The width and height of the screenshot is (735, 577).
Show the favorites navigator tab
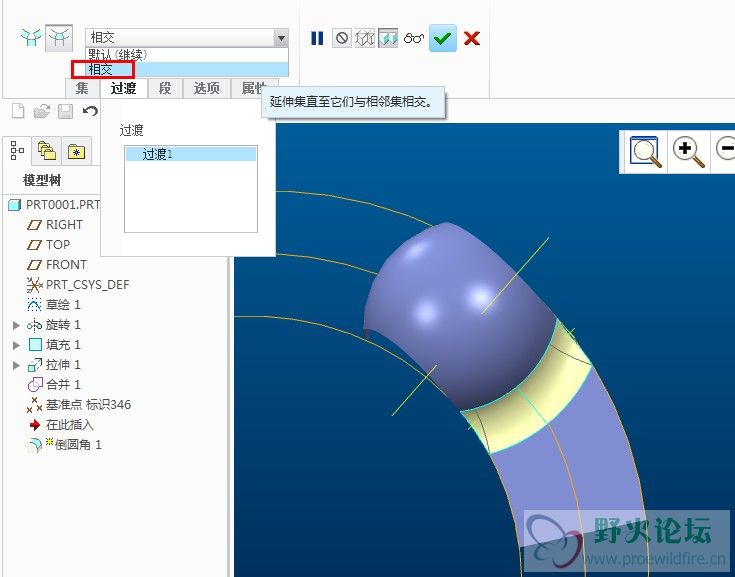pos(76,151)
